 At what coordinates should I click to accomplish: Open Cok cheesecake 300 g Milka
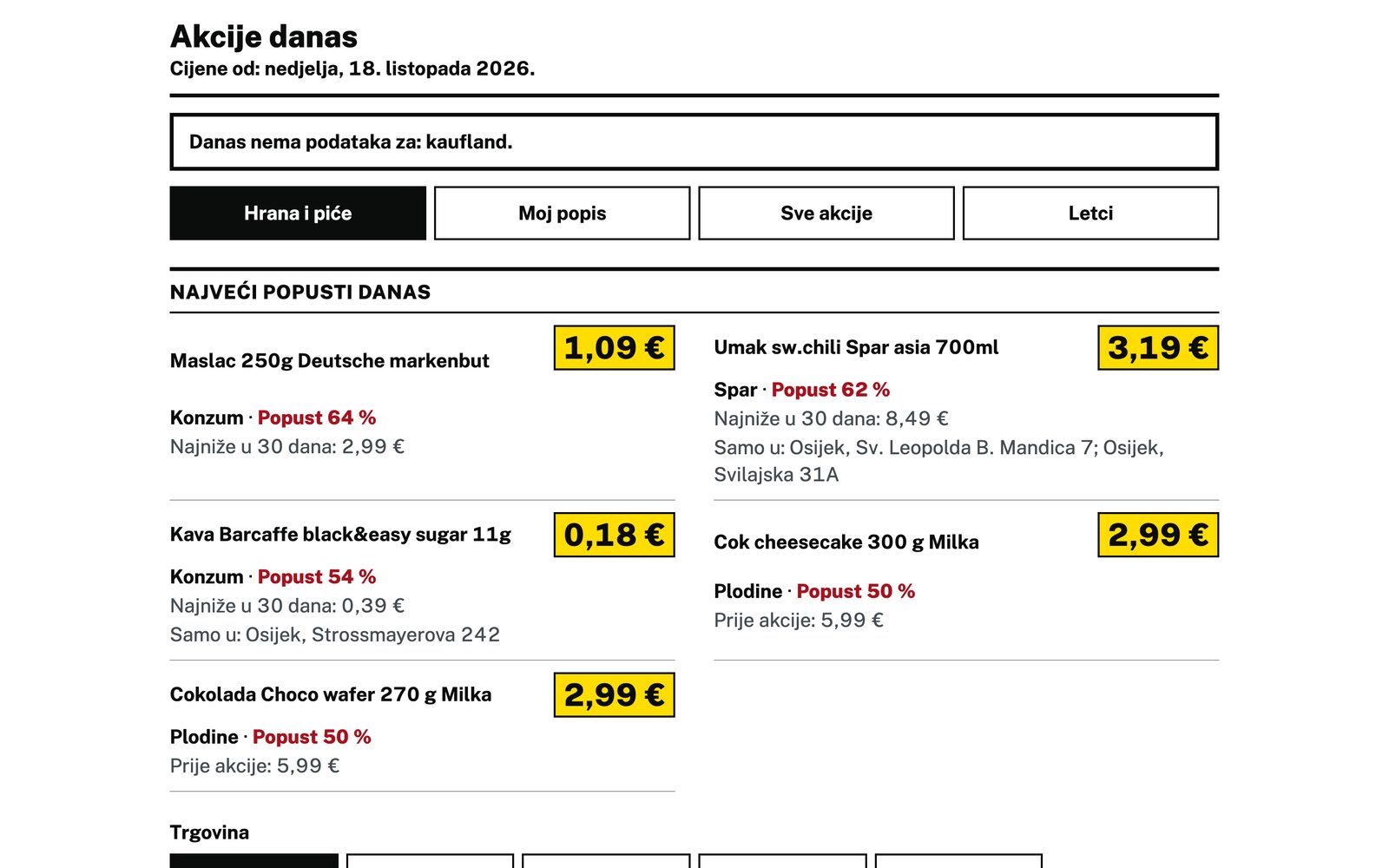(846, 542)
